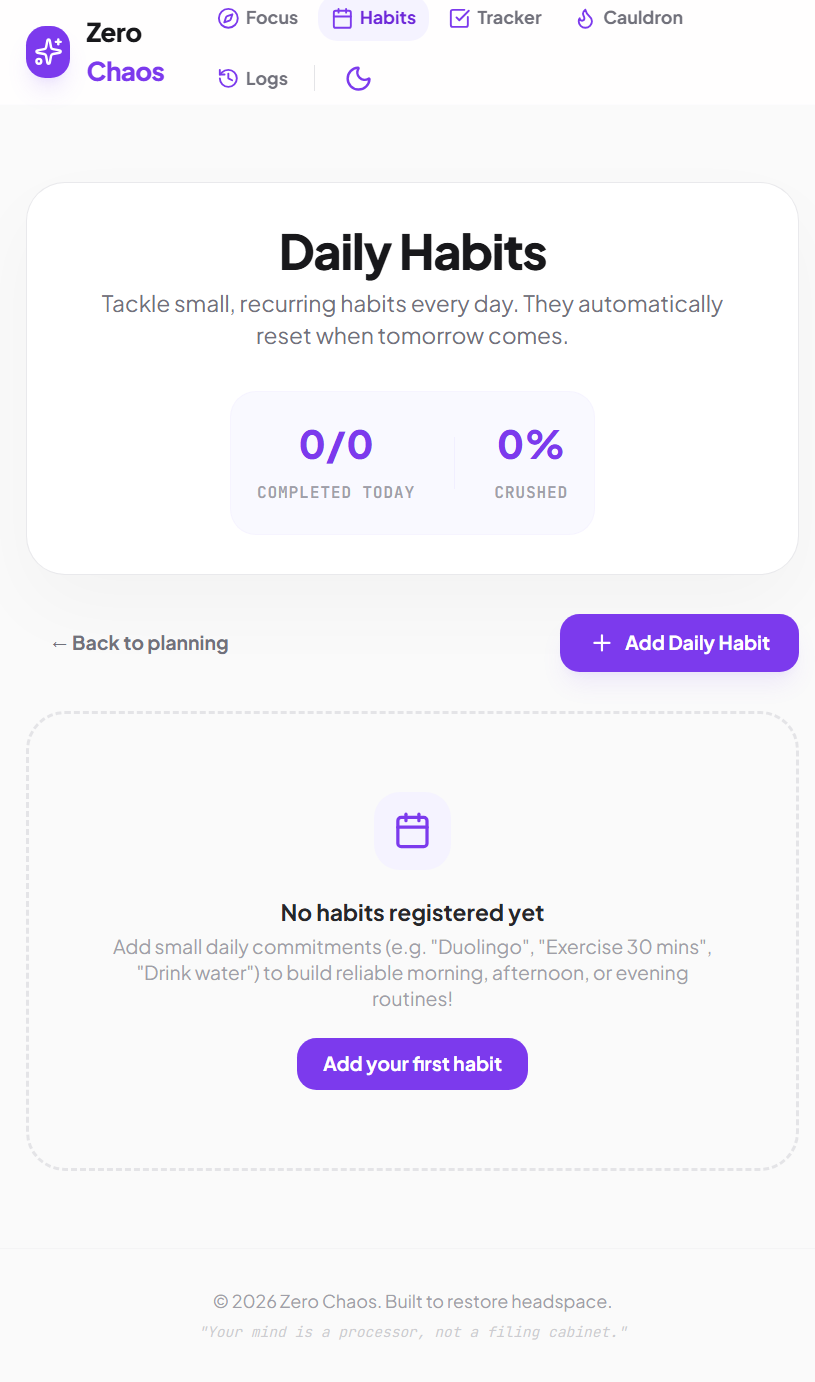Click the Zero Chaos sparkle logo icon
This screenshot has width=815, height=1382.
(48, 52)
